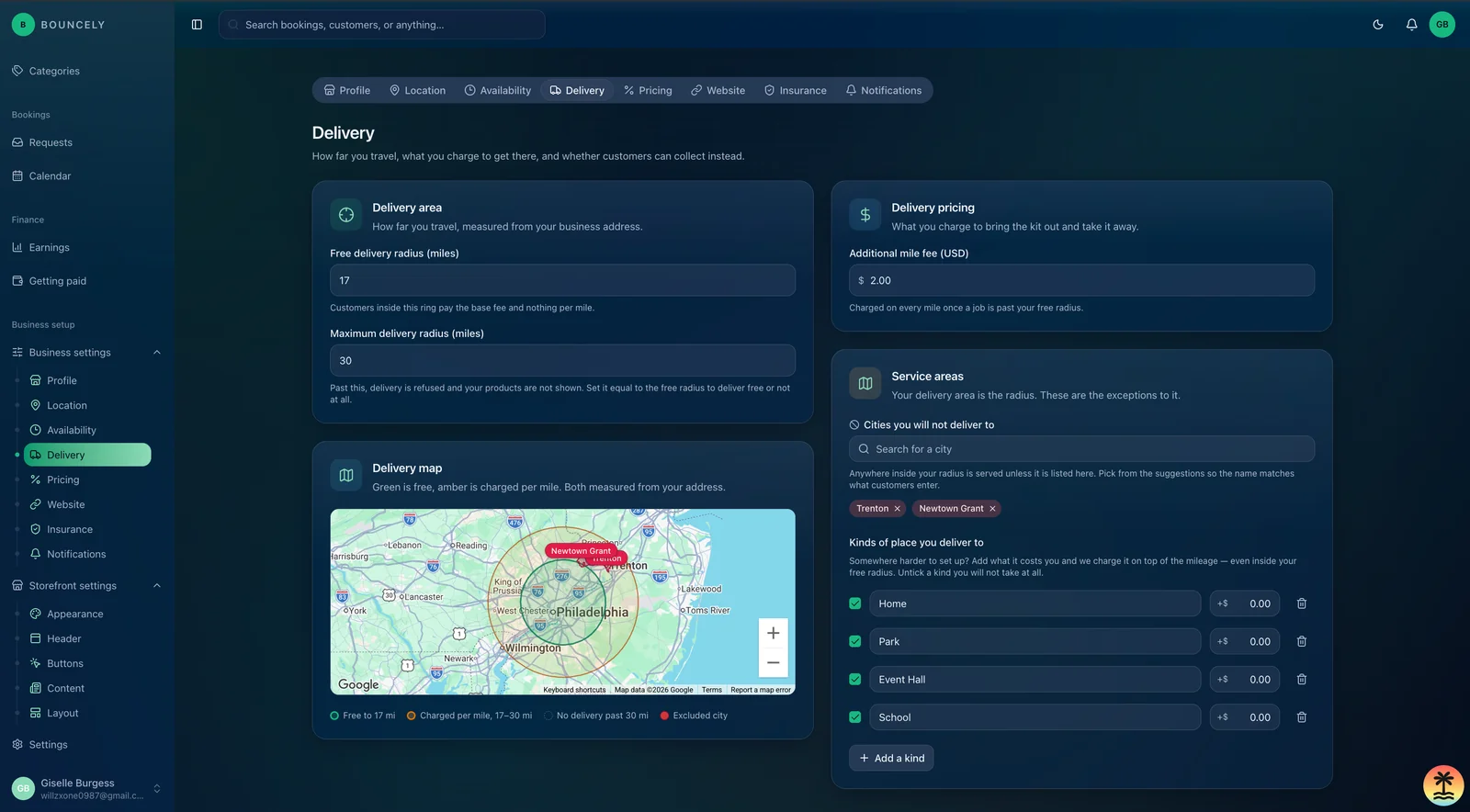This screenshot has height=812, width=1470.
Task: Switch to the Pricing tab
Action: pyautogui.click(x=648, y=90)
